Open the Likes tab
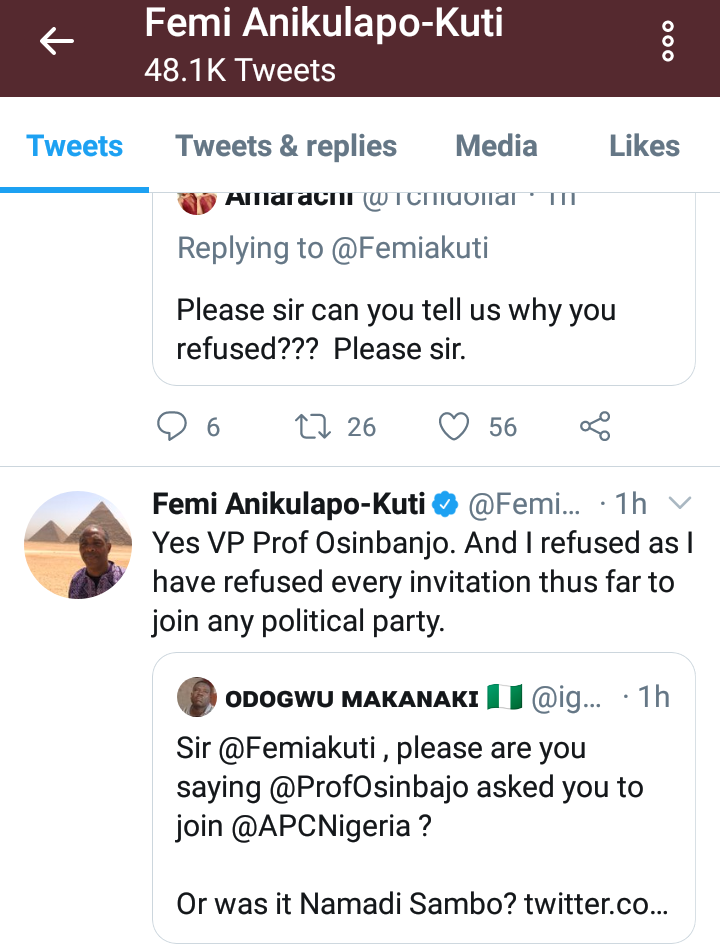 click(644, 146)
